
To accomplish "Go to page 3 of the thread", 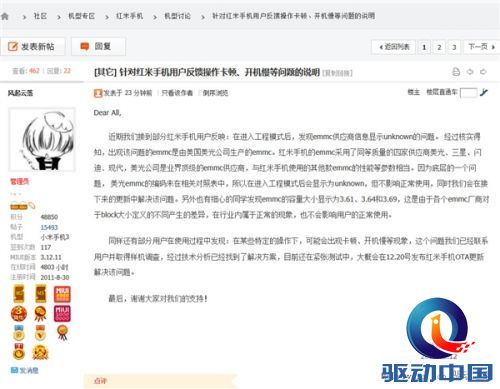I will coord(454,47).
